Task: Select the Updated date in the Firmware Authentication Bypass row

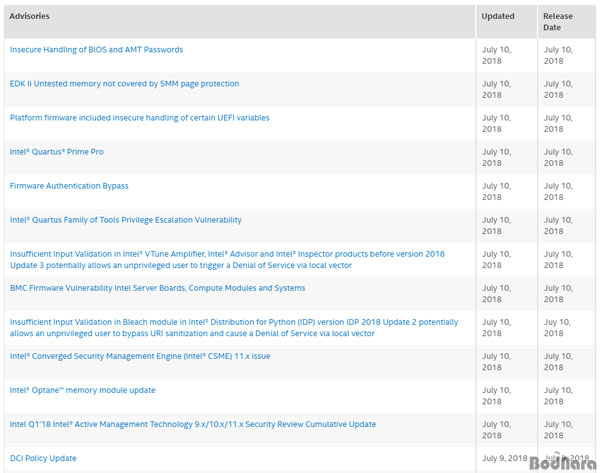Action: point(497,191)
